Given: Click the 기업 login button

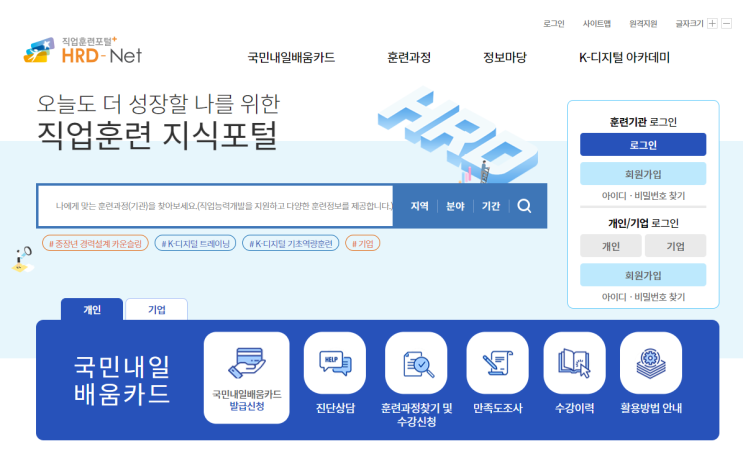Looking at the screenshot, I should (676, 246).
